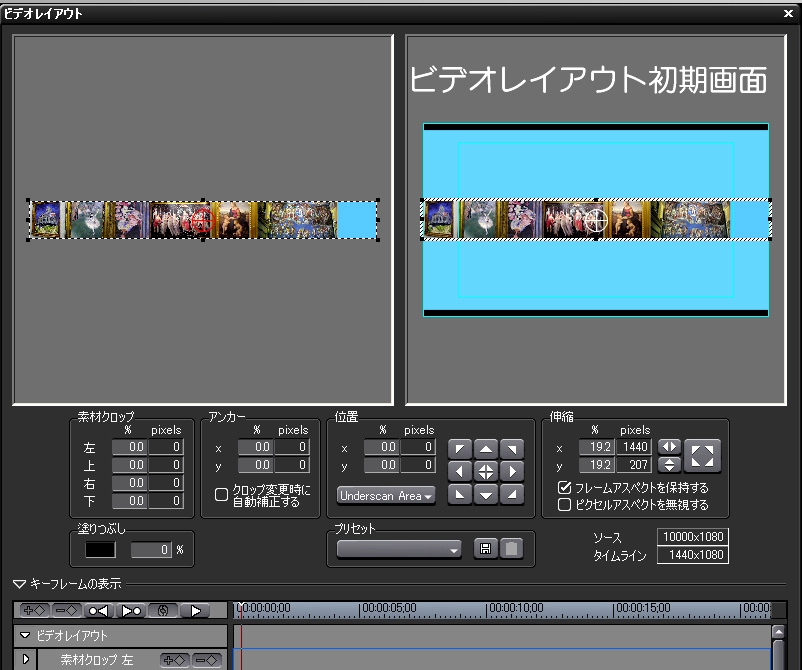Collapse the キーフレームの表示 section
The image size is (802, 670).
click(x=19, y=584)
